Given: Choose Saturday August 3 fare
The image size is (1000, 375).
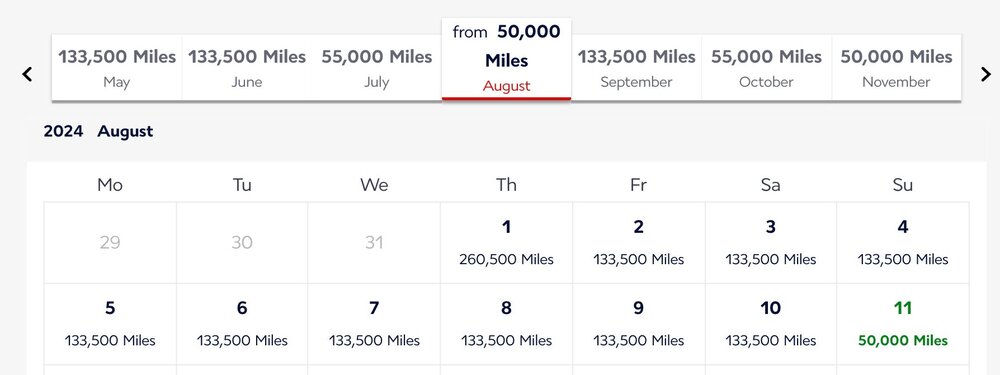Looking at the screenshot, I should [x=770, y=243].
